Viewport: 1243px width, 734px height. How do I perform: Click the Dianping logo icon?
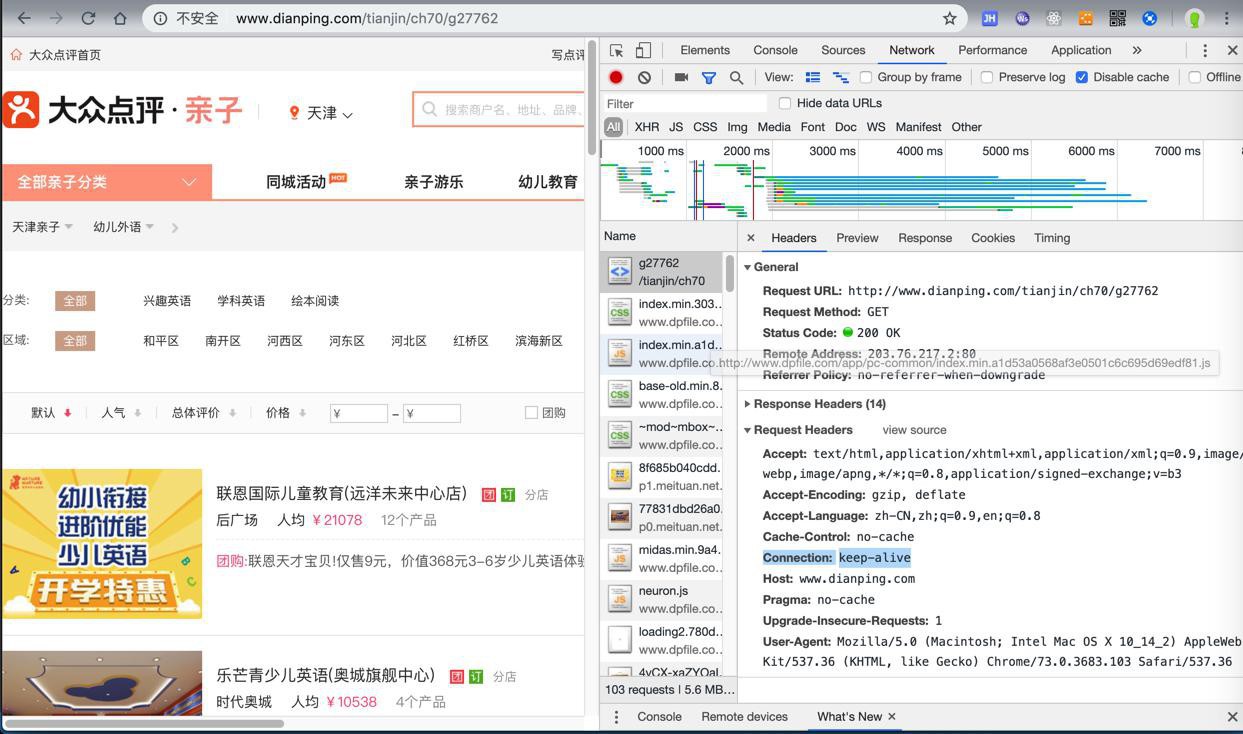[x=21, y=110]
